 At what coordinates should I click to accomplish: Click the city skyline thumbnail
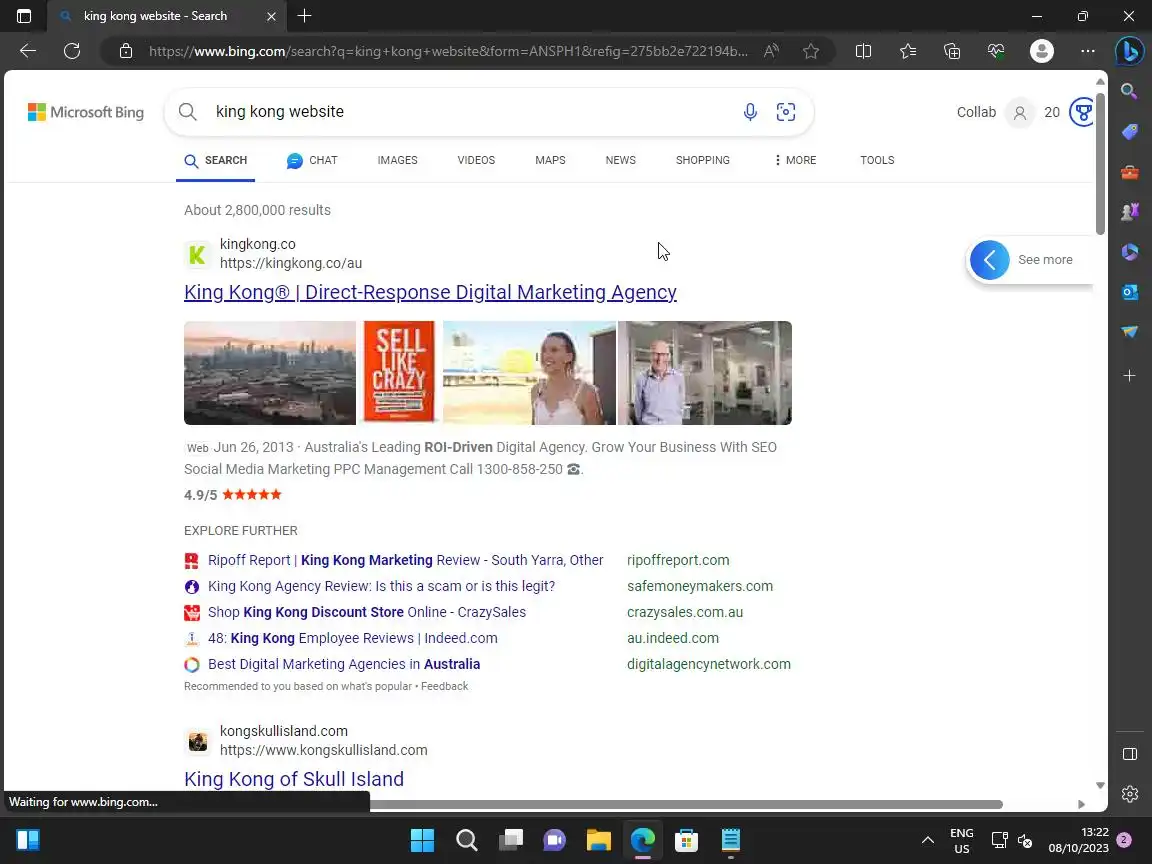(270, 372)
